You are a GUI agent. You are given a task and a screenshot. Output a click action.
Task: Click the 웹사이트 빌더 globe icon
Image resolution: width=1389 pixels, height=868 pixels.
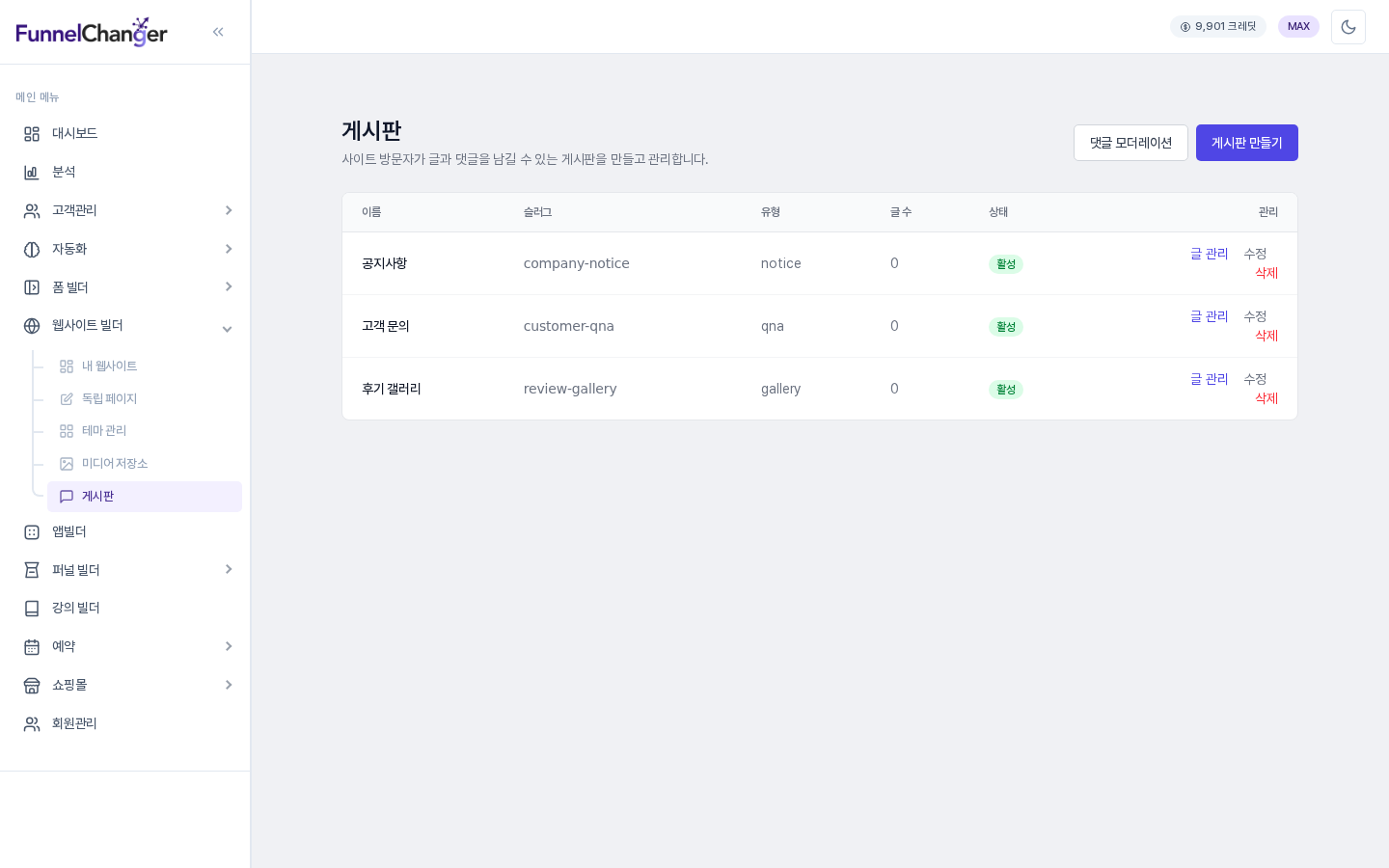[x=32, y=326]
